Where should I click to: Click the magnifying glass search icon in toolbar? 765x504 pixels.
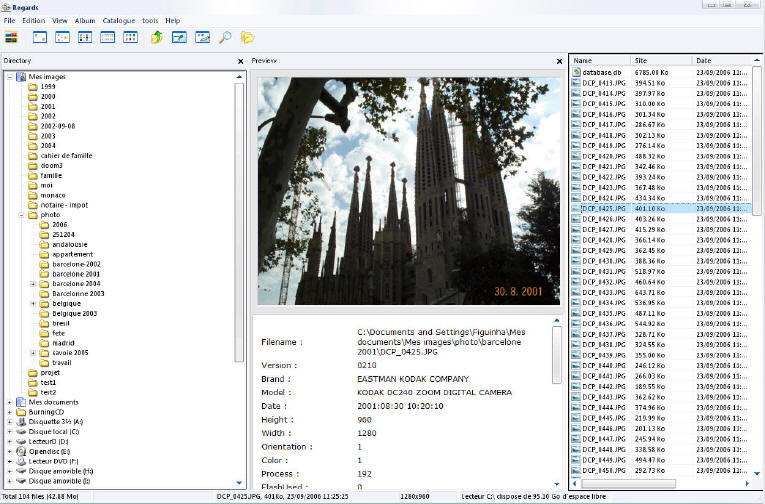pyautogui.click(x=226, y=38)
